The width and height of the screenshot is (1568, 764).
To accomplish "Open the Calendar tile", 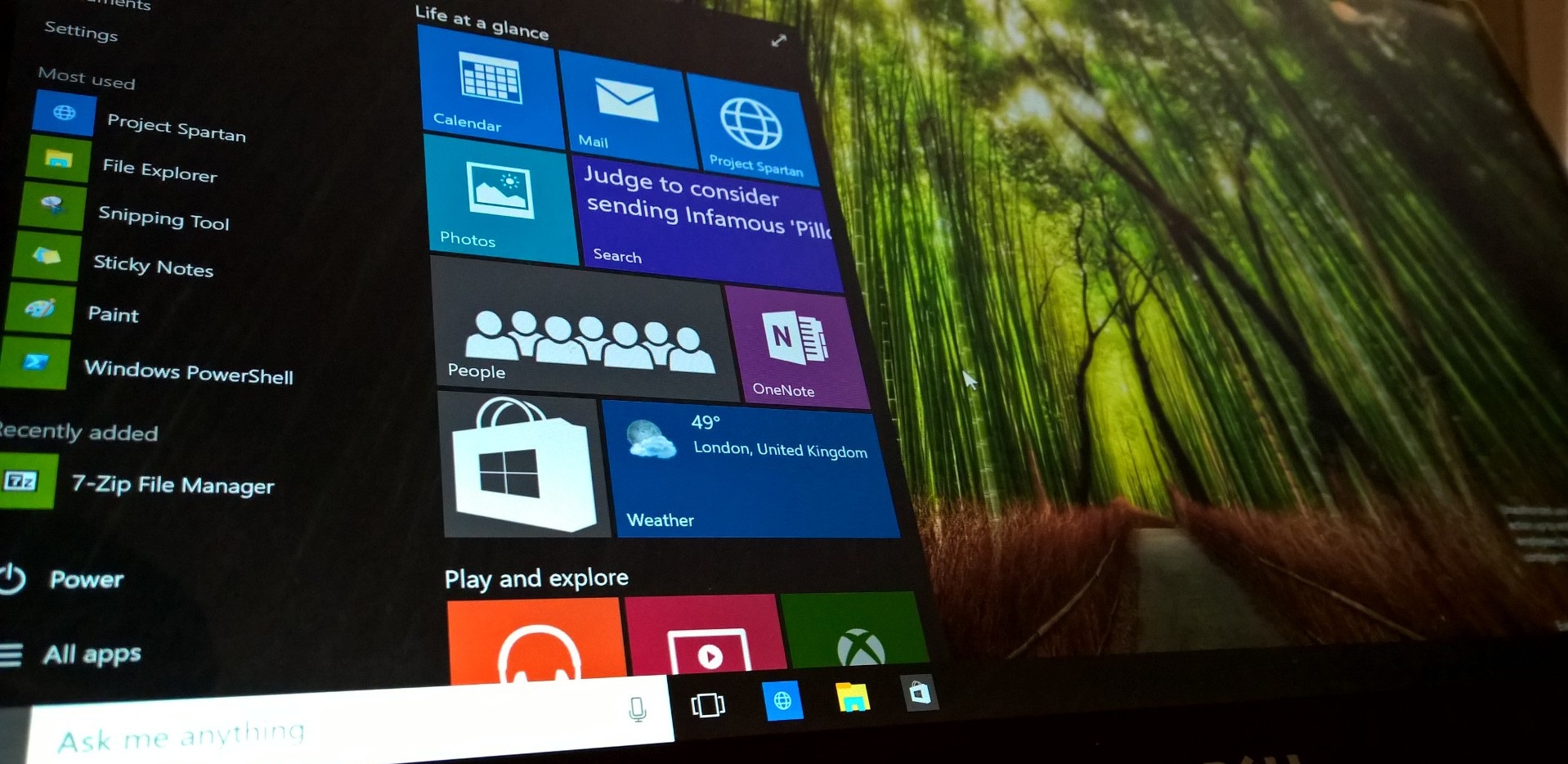I will (491, 88).
